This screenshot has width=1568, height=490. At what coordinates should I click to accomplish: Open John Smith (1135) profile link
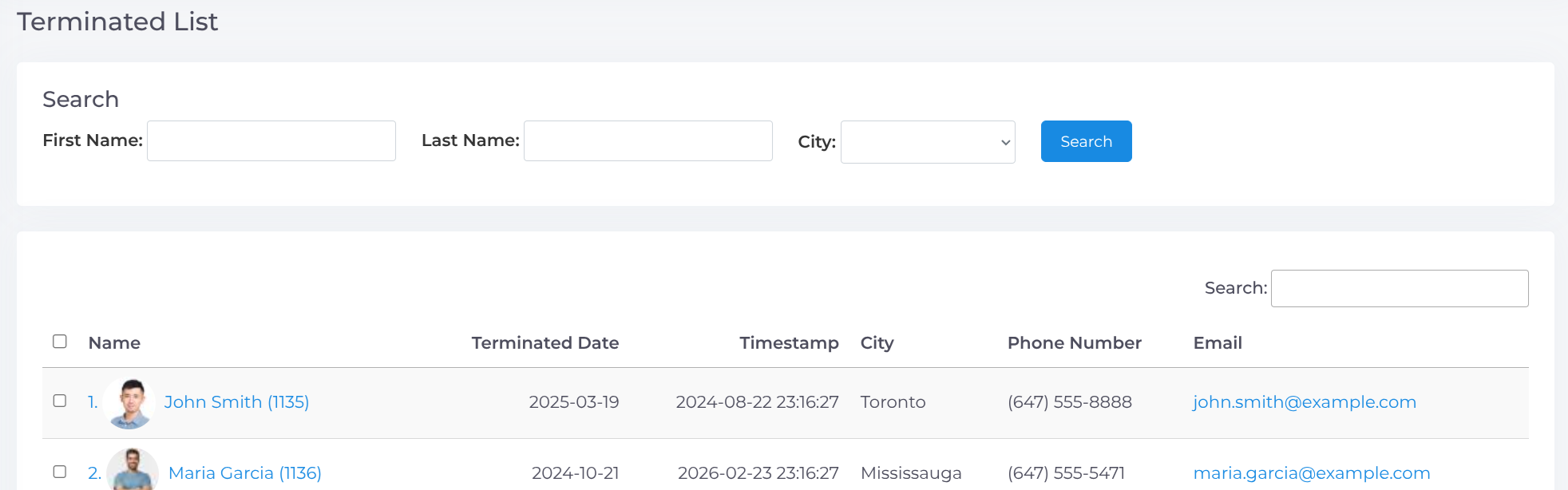click(x=236, y=402)
